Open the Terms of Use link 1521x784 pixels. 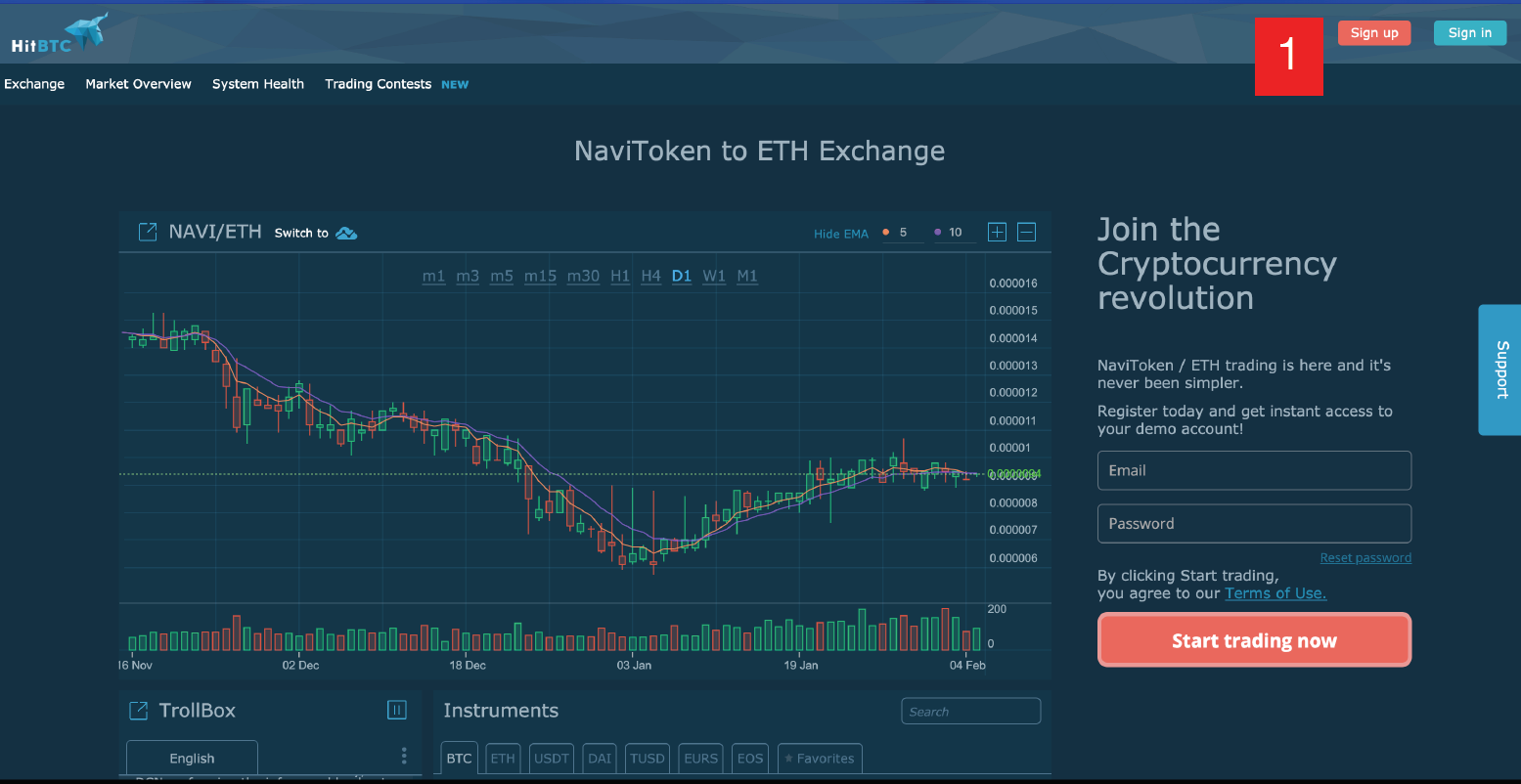(x=1275, y=593)
